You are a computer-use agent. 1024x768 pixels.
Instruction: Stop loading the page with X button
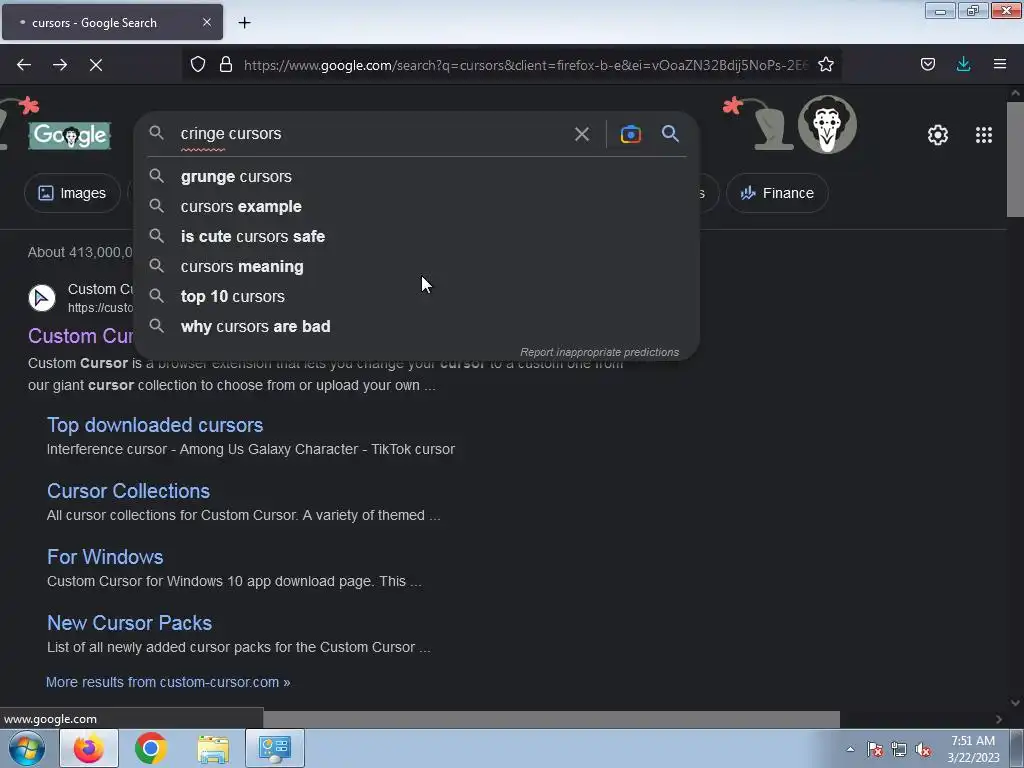point(96,65)
